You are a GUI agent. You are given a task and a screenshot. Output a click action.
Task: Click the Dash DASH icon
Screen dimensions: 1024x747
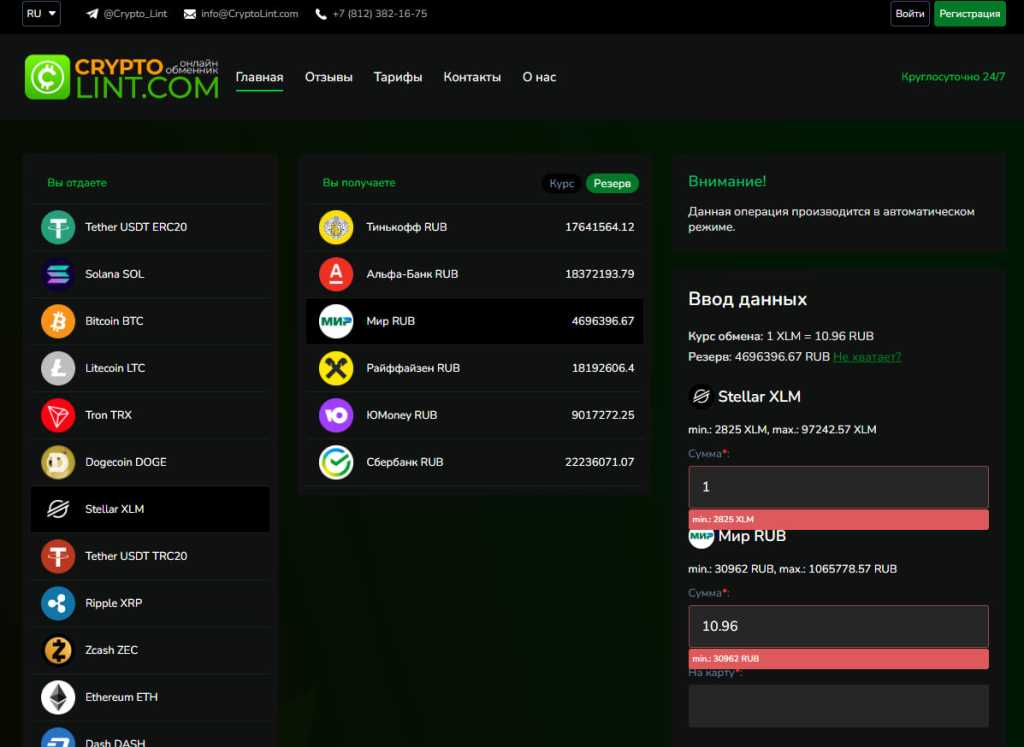point(58,738)
